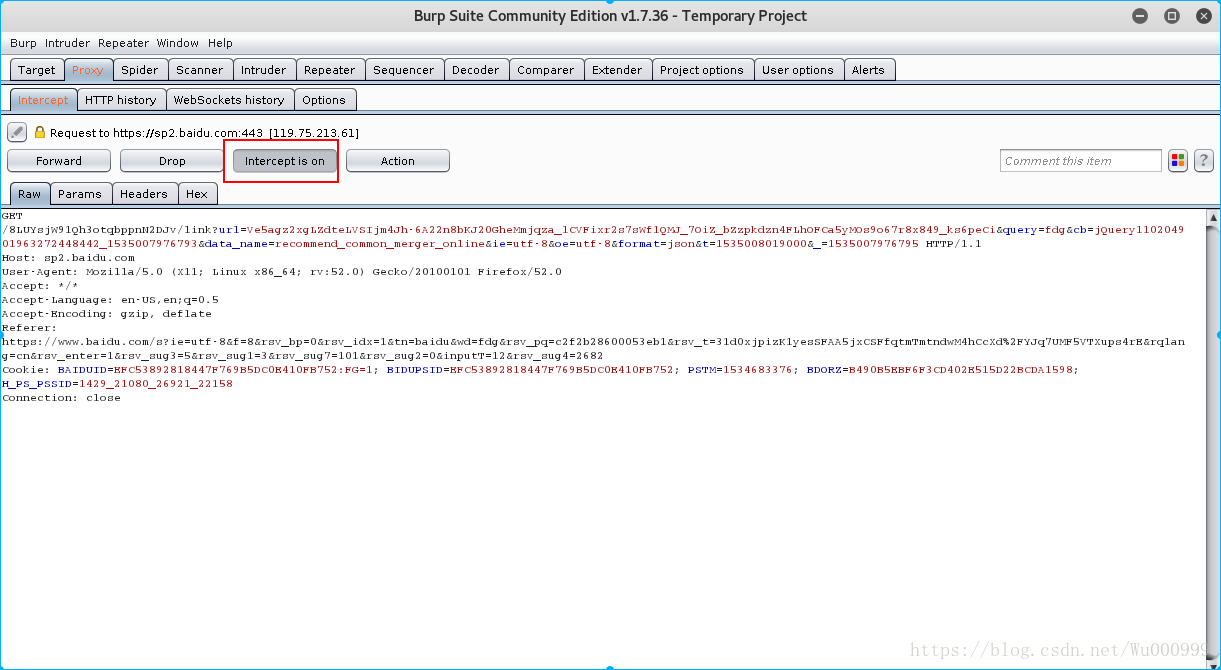Close the Burp Suite window
The height and width of the screenshot is (670, 1221).
pos(1202,16)
